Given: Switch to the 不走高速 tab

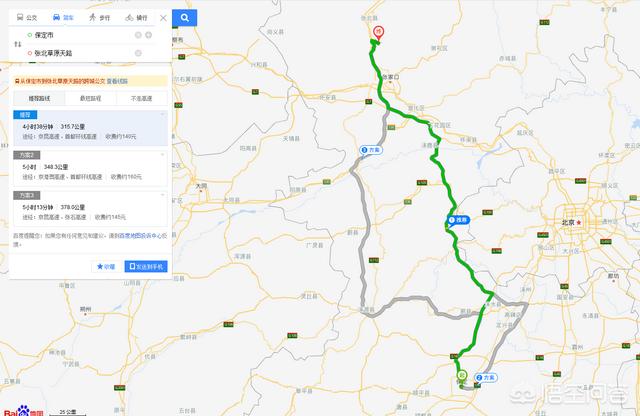Looking at the screenshot, I should click(x=142, y=98).
